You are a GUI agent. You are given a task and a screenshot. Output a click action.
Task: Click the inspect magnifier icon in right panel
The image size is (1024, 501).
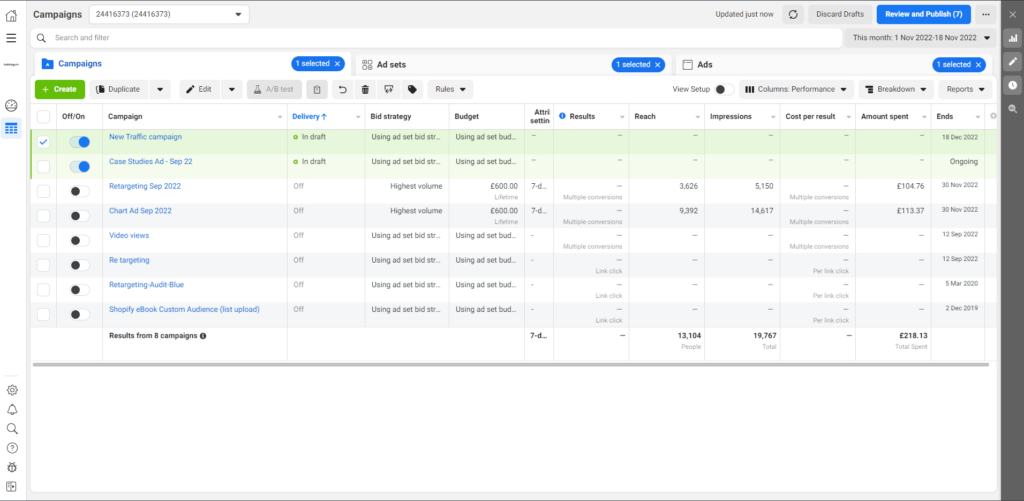[1013, 108]
